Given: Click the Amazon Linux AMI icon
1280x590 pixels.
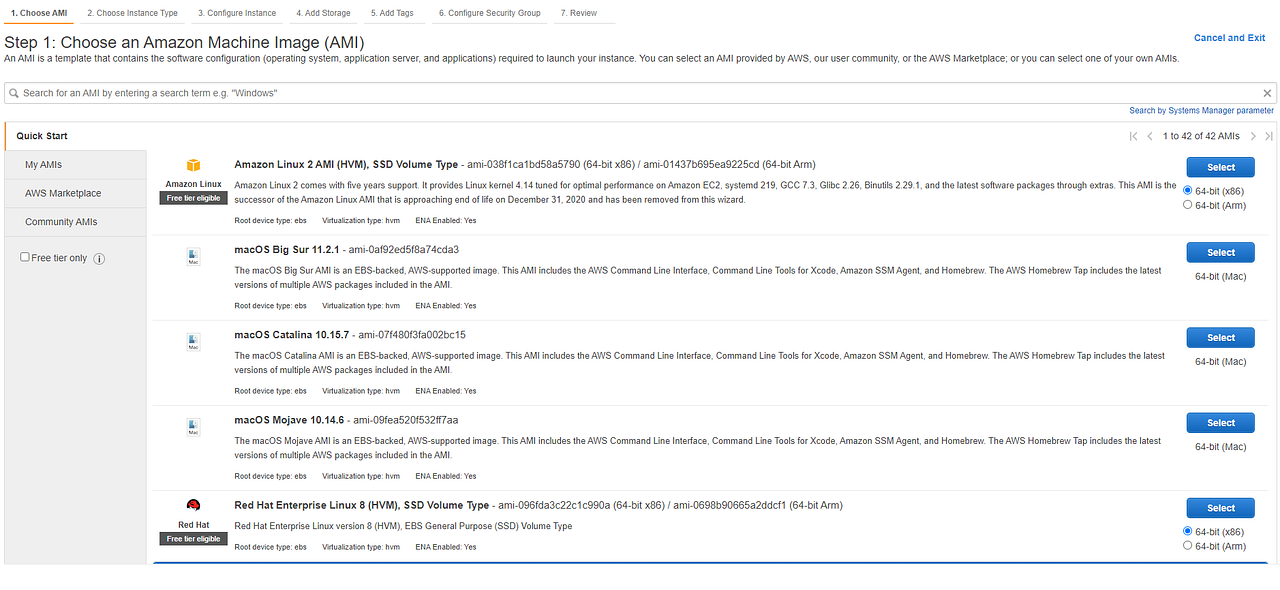Looking at the screenshot, I should 192,166.
